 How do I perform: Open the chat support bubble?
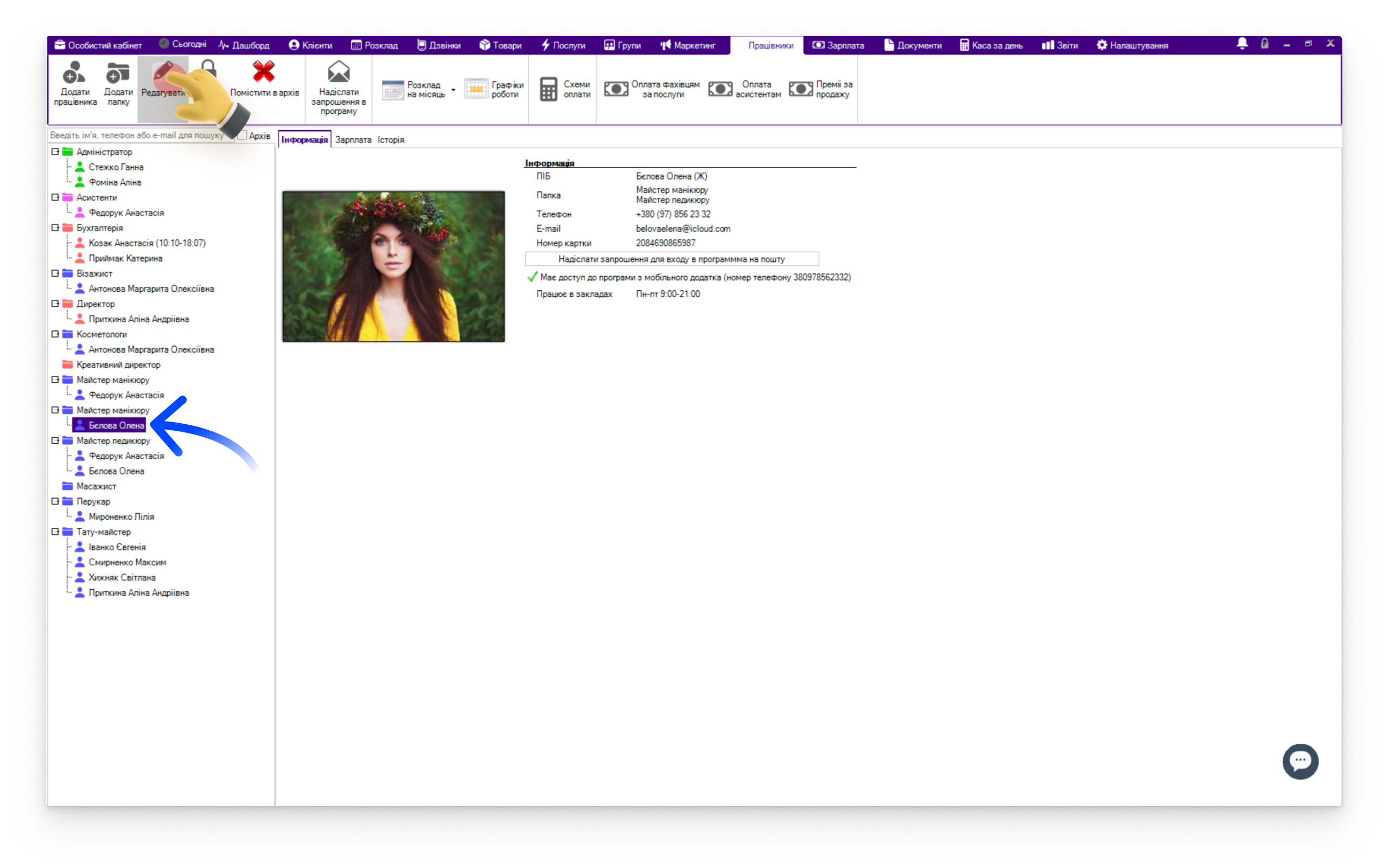click(1300, 761)
